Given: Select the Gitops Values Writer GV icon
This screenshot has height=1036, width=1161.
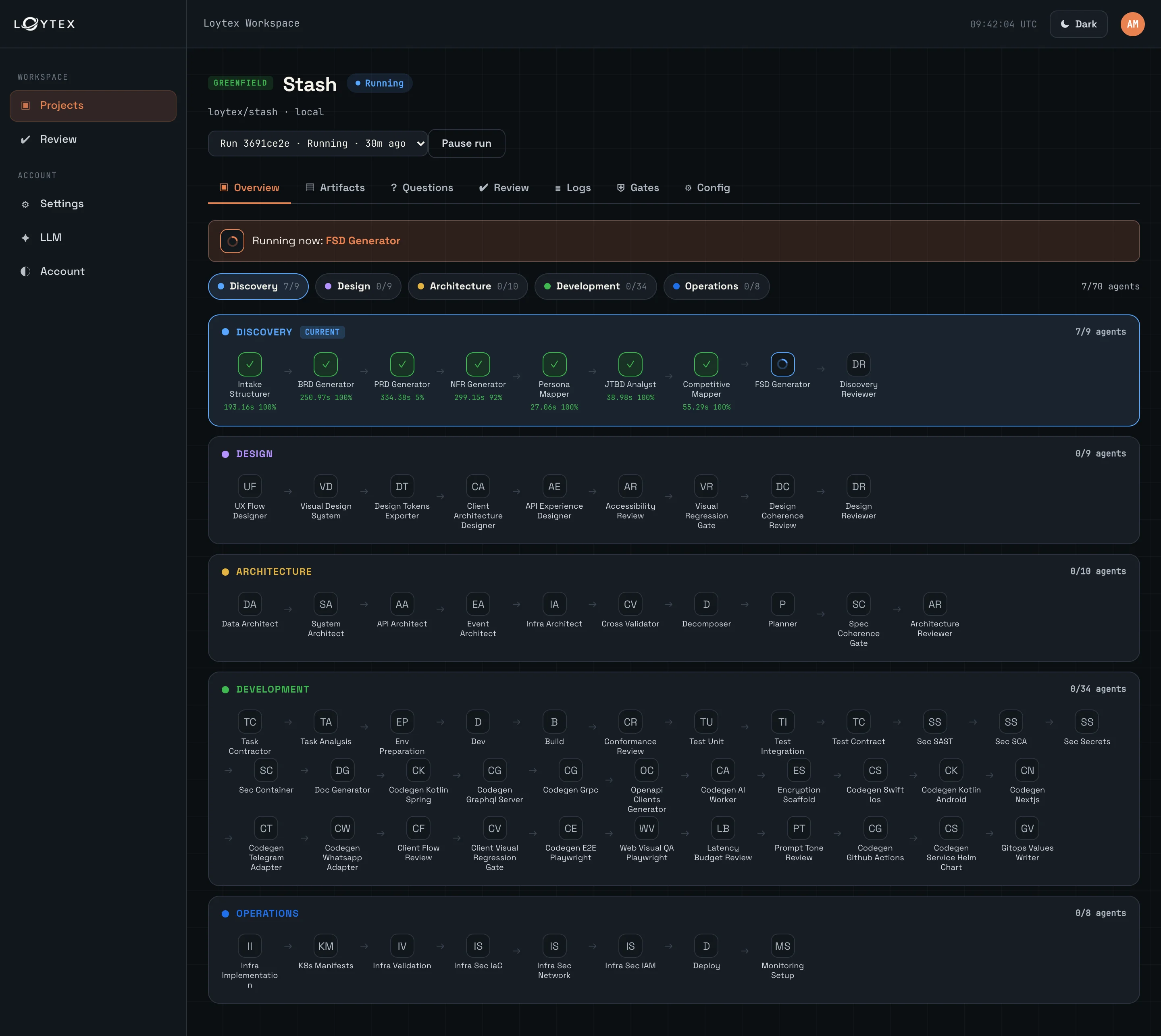Looking at the screenshot, I should click(1027, 828).
